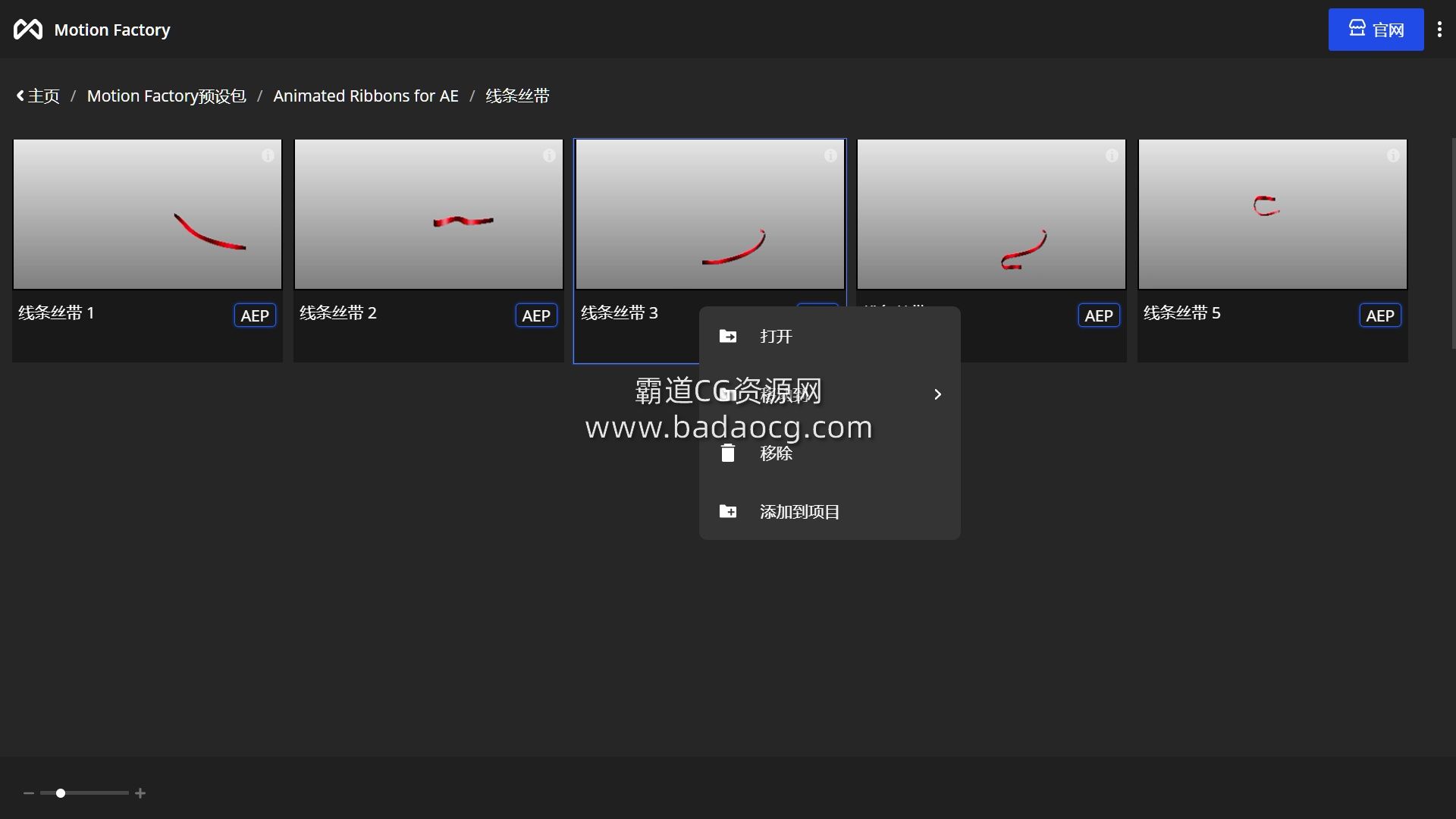The width and height of the screenshot is (1456, 819).
Task: Click the open-folder icon beside 打开
Action: pos(728,336)
